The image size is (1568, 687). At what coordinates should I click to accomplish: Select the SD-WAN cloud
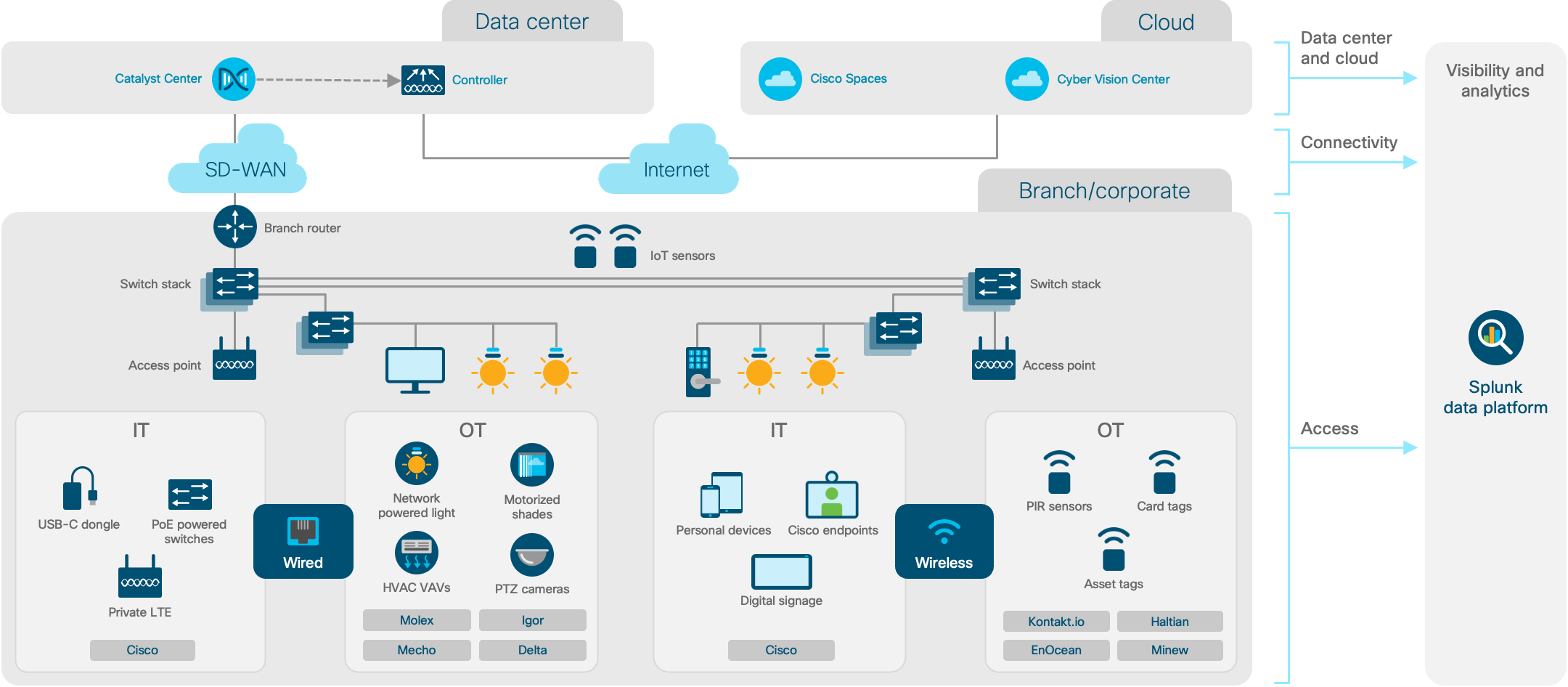(237, 160)
